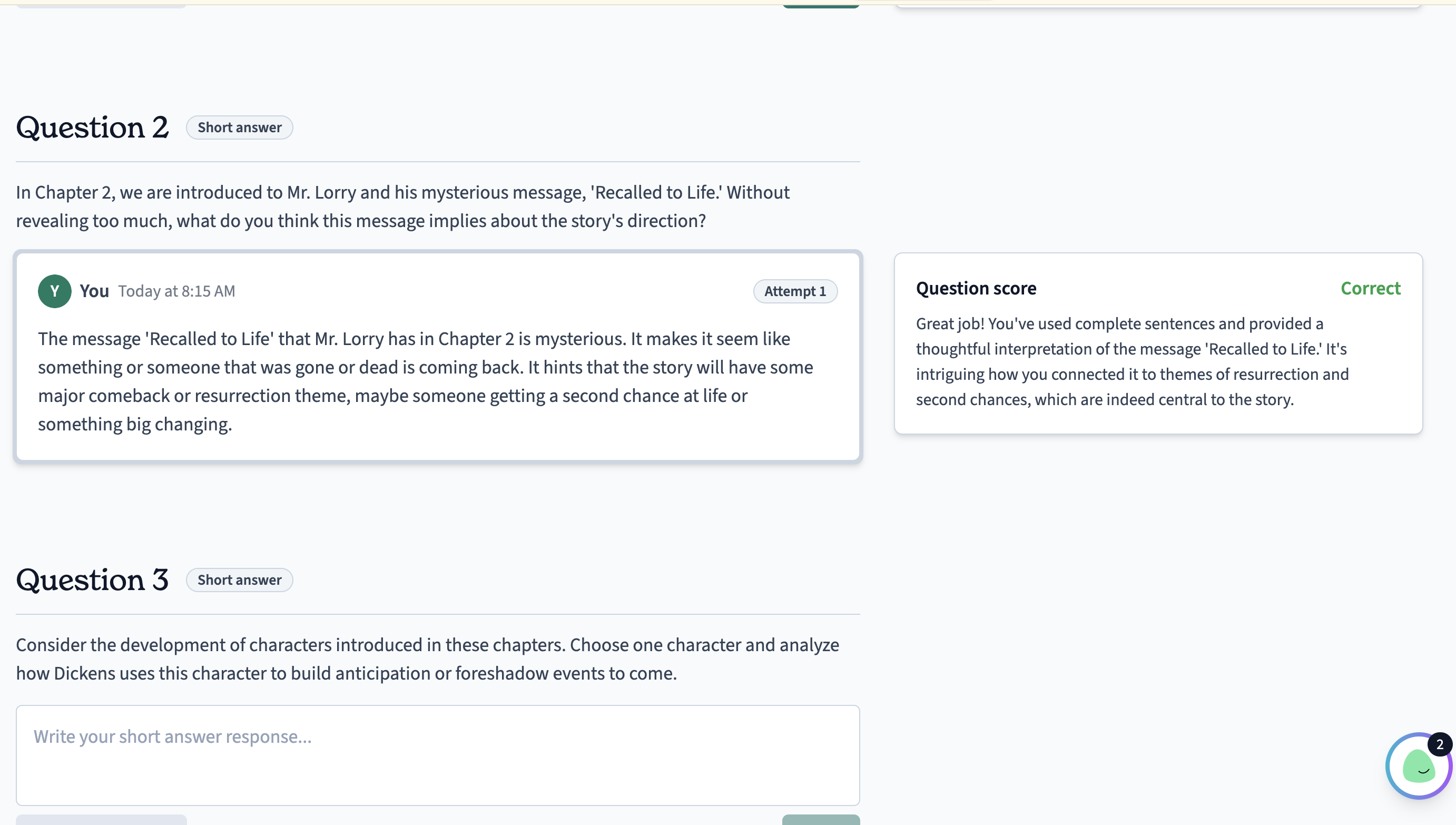1456x825 pixels.
Task: Select the Short answer tag beside Question 3
Action: tap(239, 580)
